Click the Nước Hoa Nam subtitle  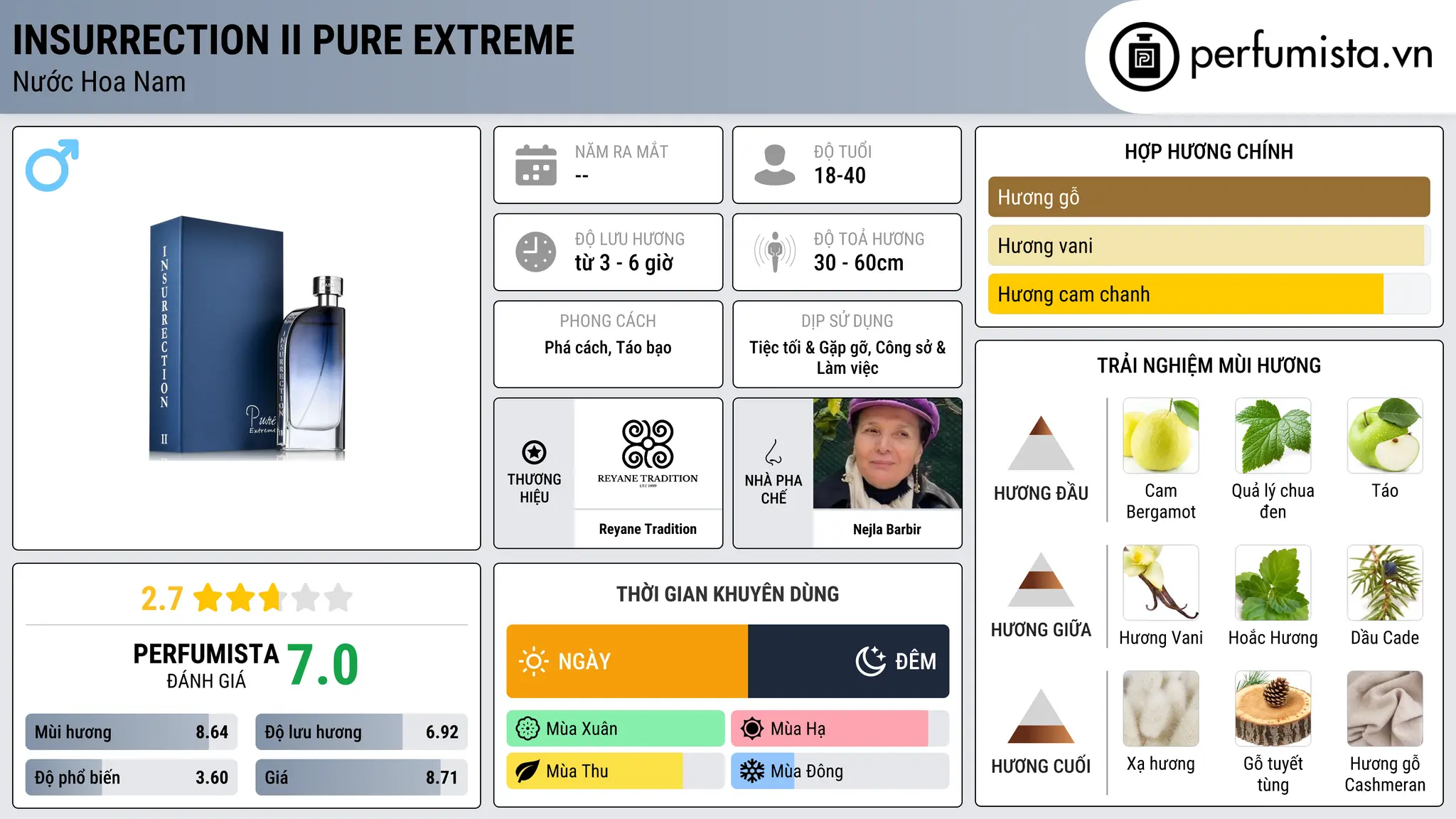[x=100, y=82]
